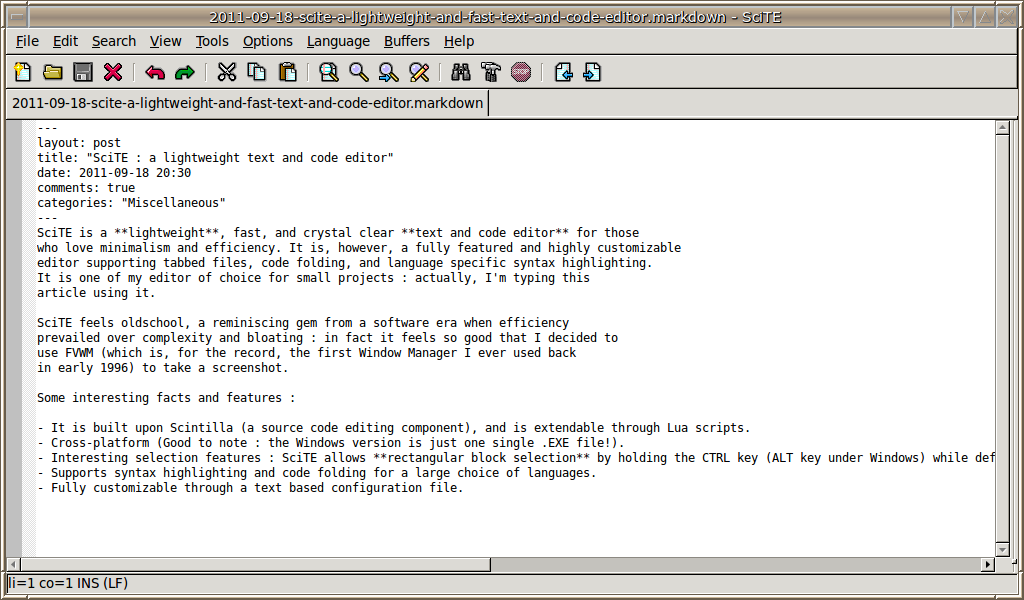
Task: Click line 'categories: "Miscellaneous"'
Action: click(131, 203)
